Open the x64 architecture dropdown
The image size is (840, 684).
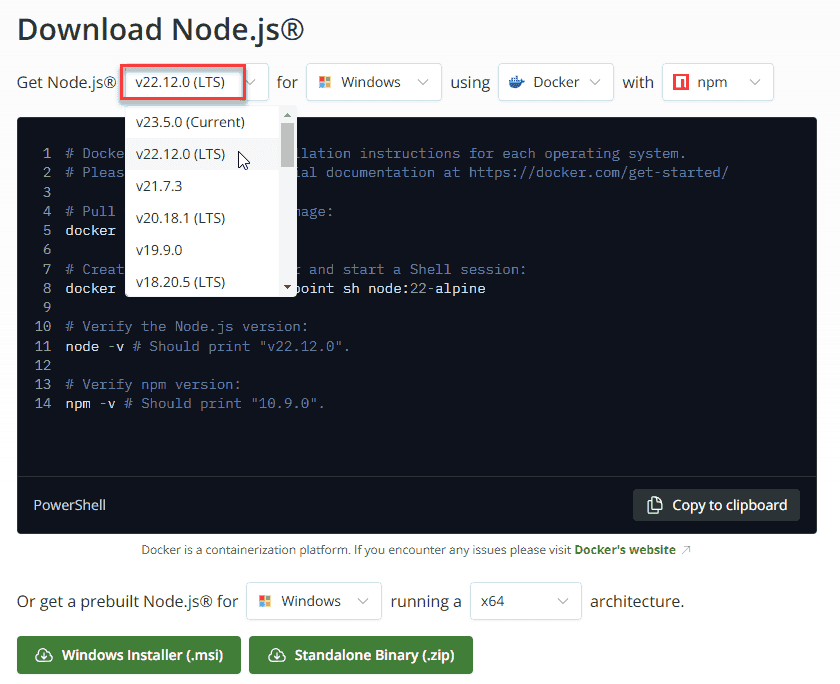[x=526, y=601]
